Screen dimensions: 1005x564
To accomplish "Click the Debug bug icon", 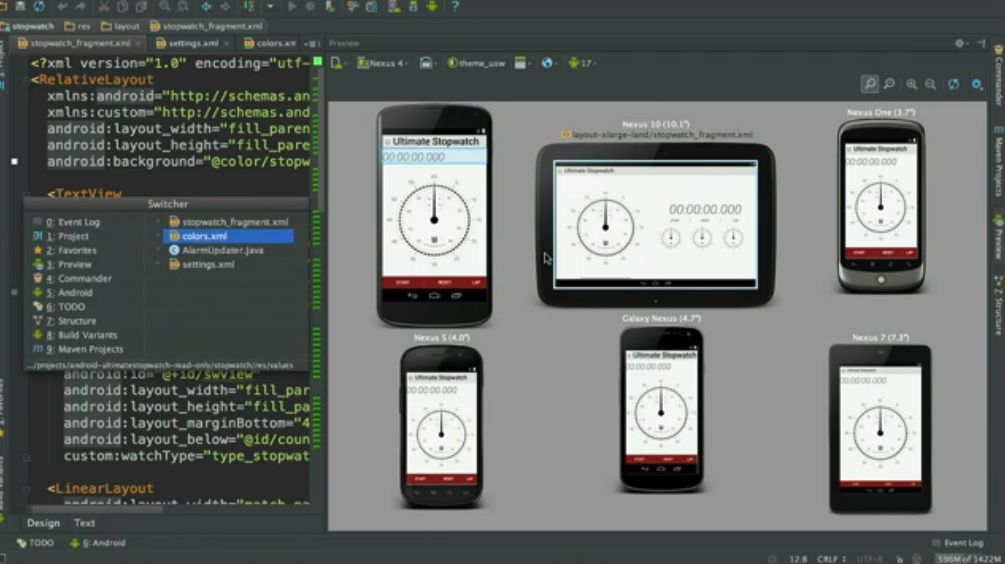I will (311, 6).
